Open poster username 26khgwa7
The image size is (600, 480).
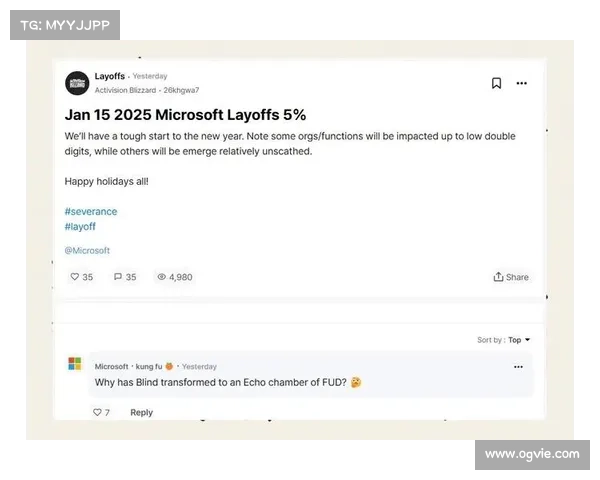pos(181,90)
